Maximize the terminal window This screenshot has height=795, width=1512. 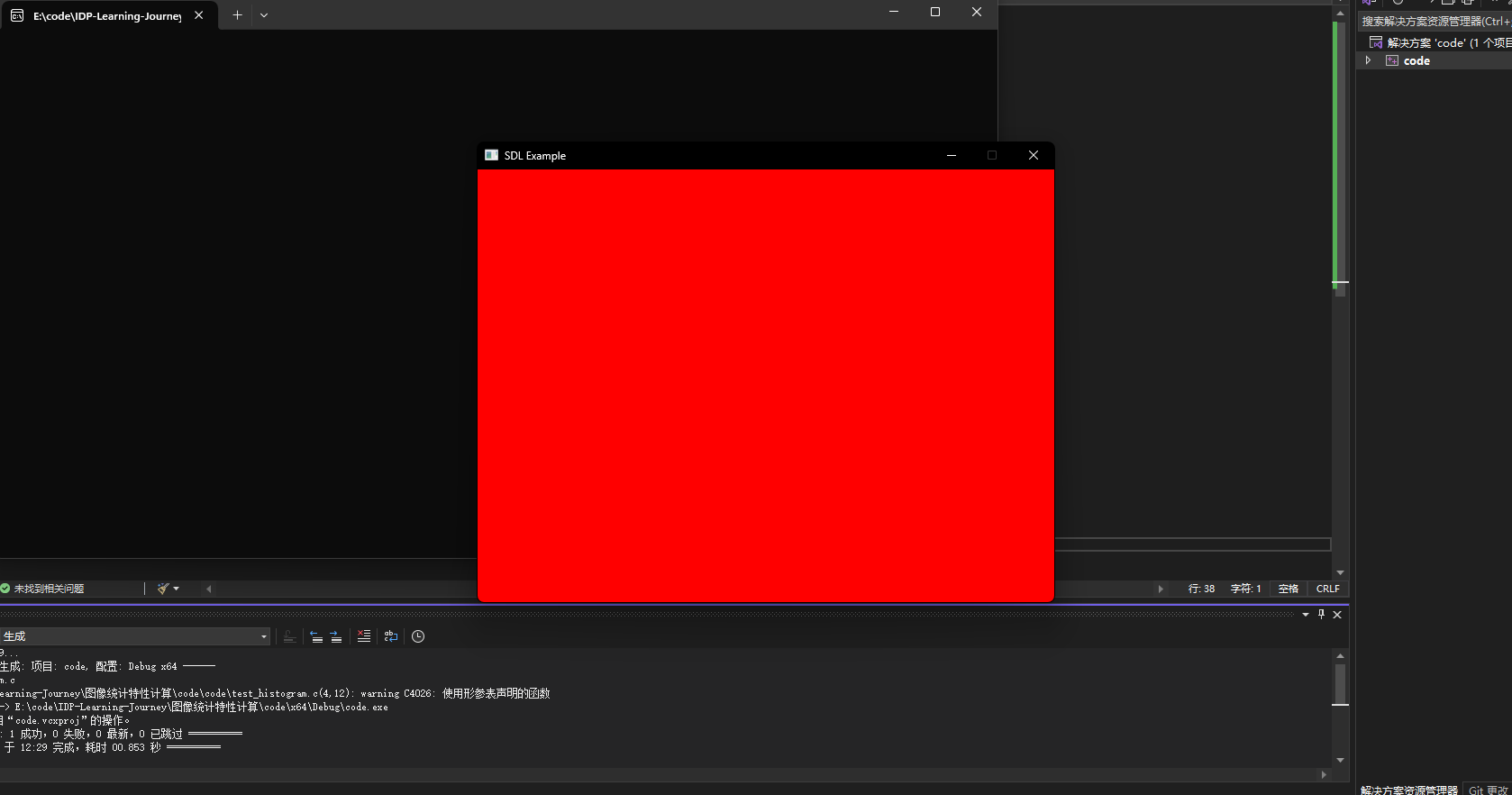935,12
